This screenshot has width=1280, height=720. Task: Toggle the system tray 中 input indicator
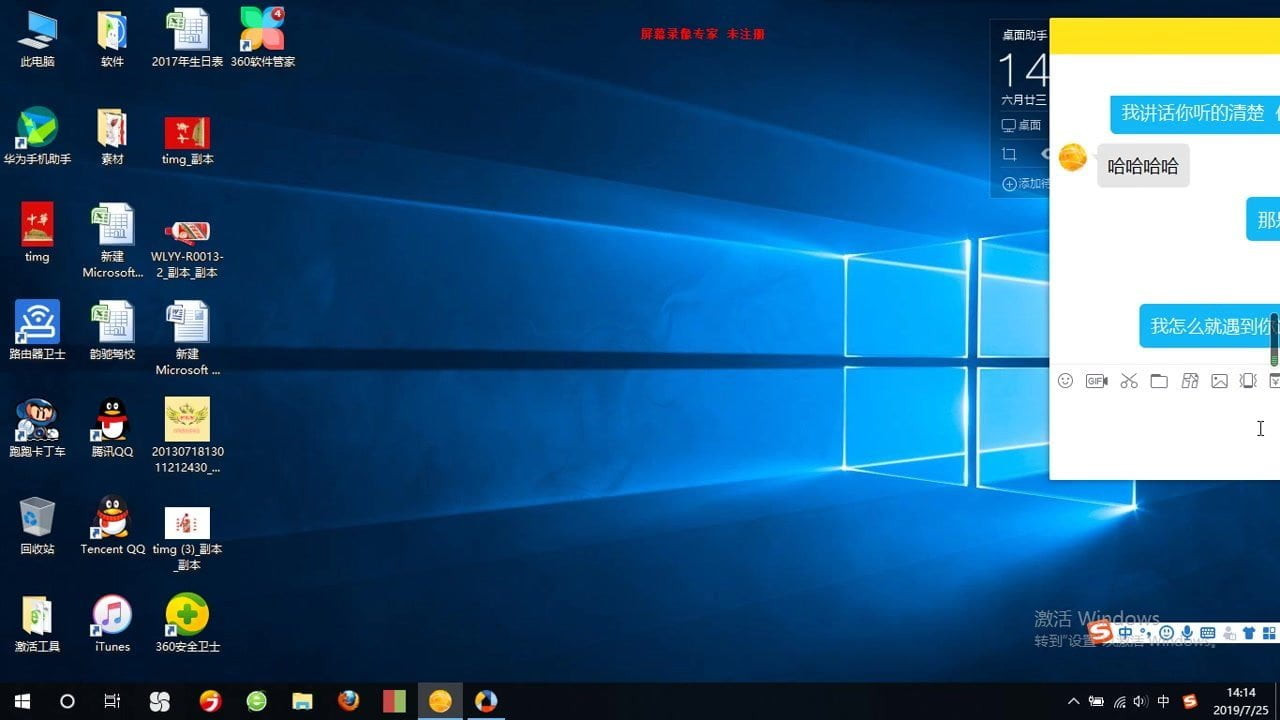1163,701
